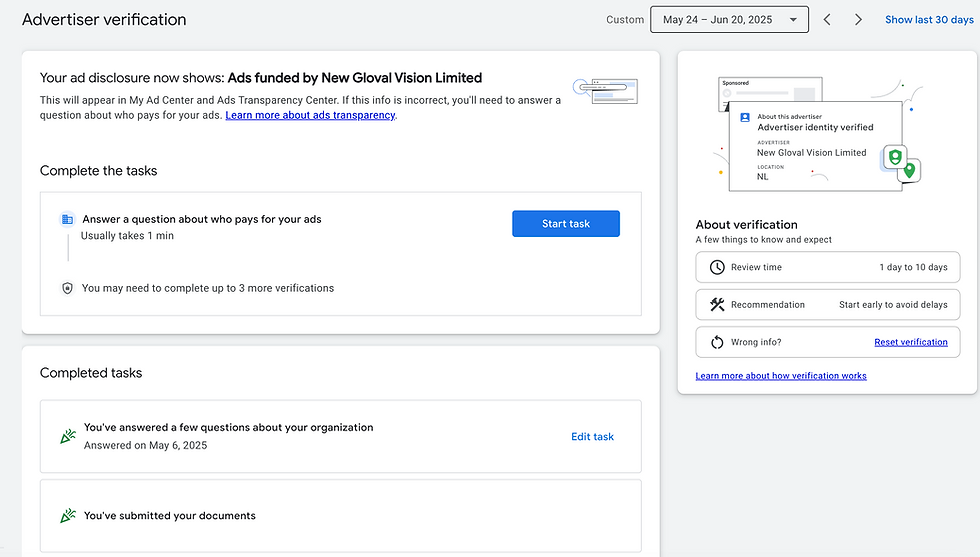The height and width of the screenshot is (557, 980).
Task: Click 'Usually takes 1 min' text
Action: tap(128, 236)
